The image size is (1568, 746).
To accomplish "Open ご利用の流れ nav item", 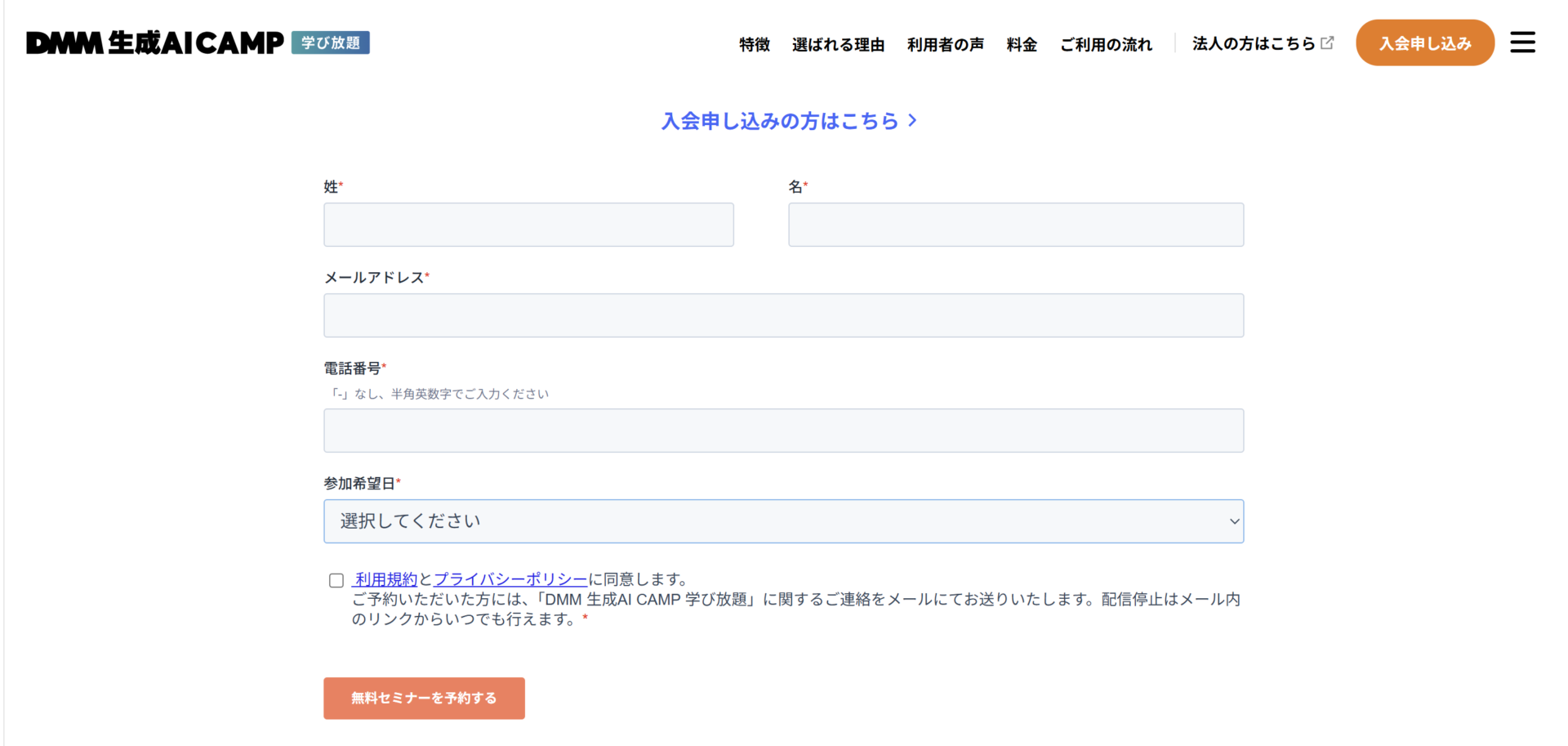I will tap(1106, 44).
